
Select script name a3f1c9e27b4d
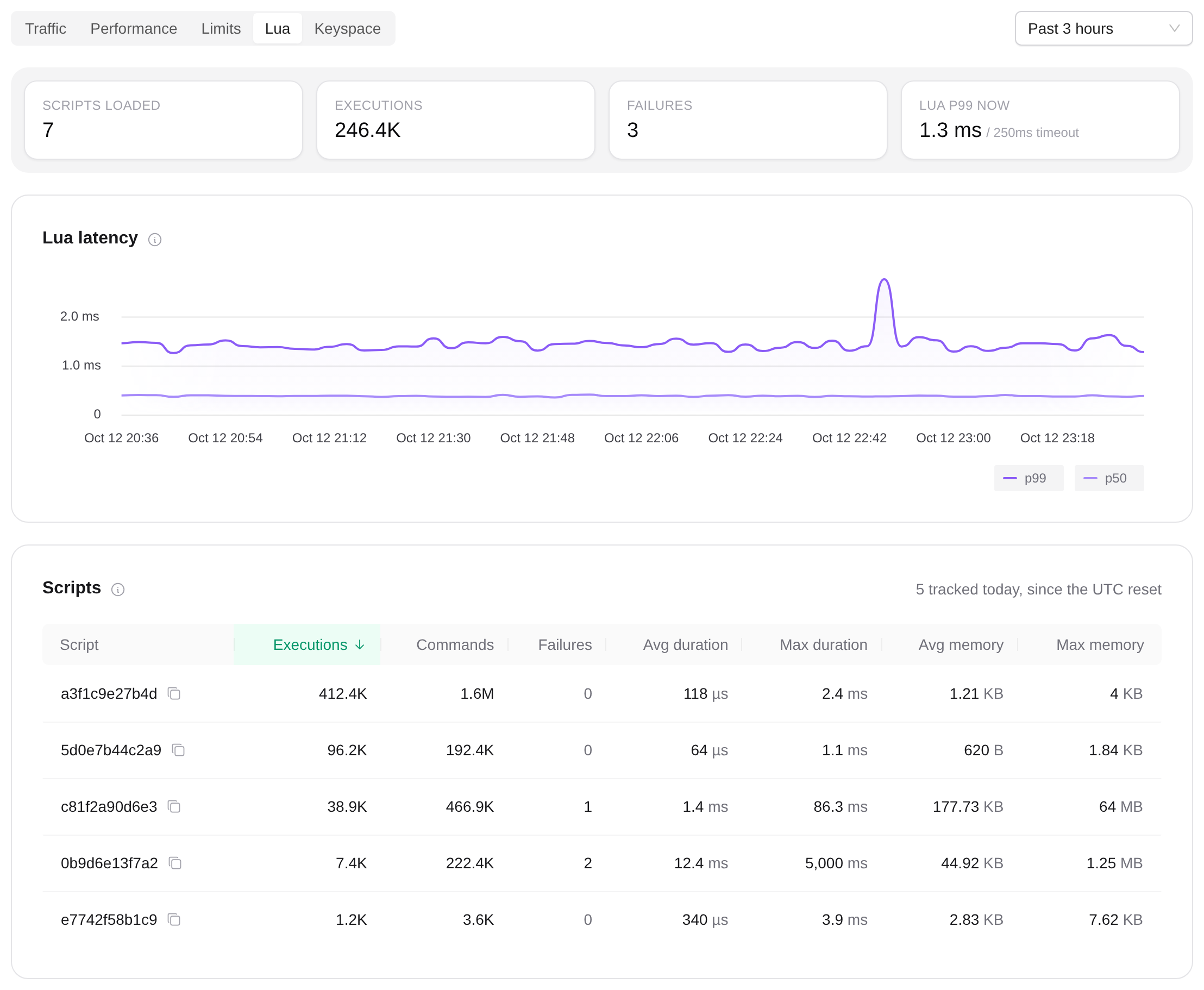click(x=109, y=693)
